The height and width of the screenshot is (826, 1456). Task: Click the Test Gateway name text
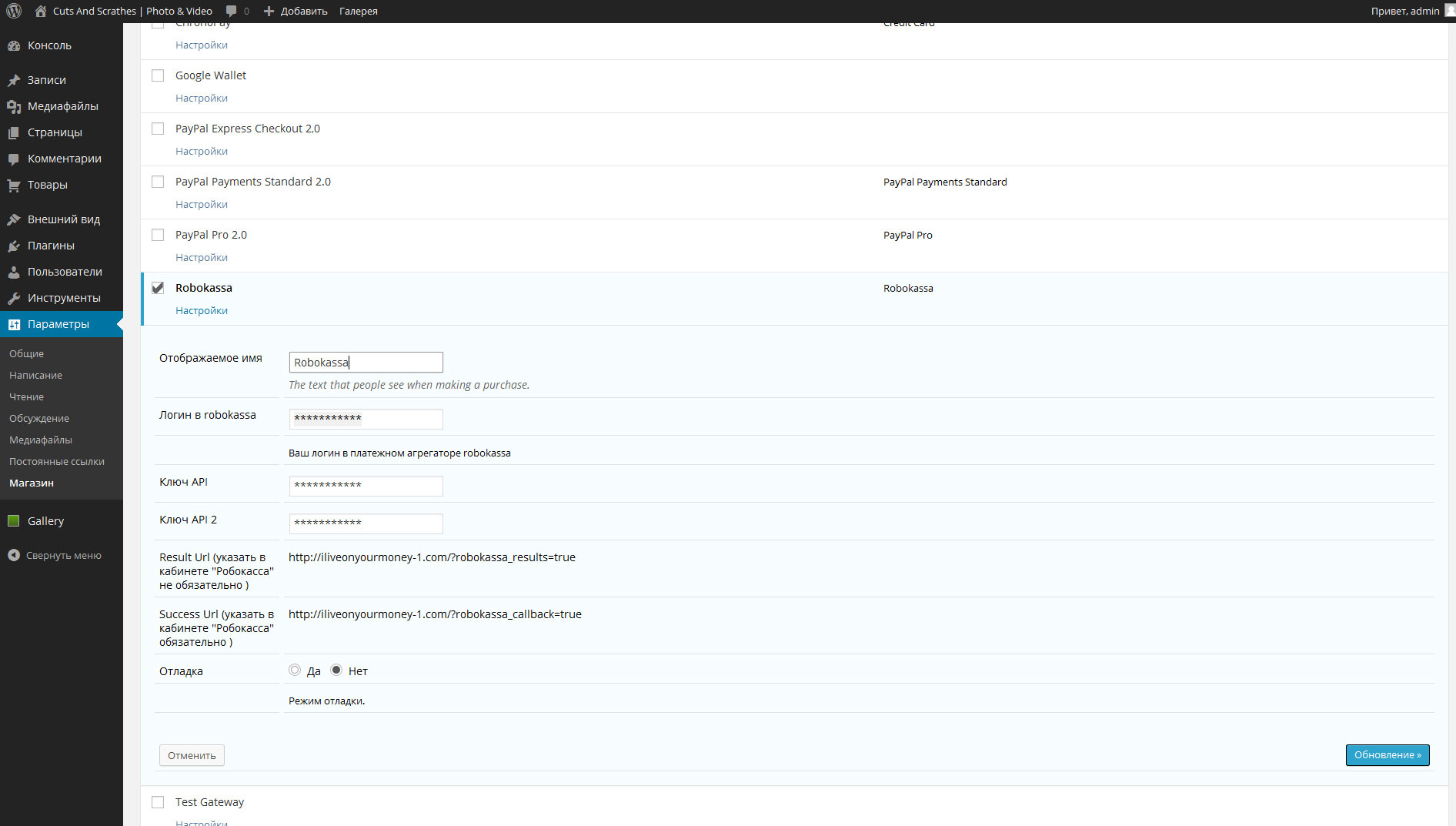pos(209,802)
